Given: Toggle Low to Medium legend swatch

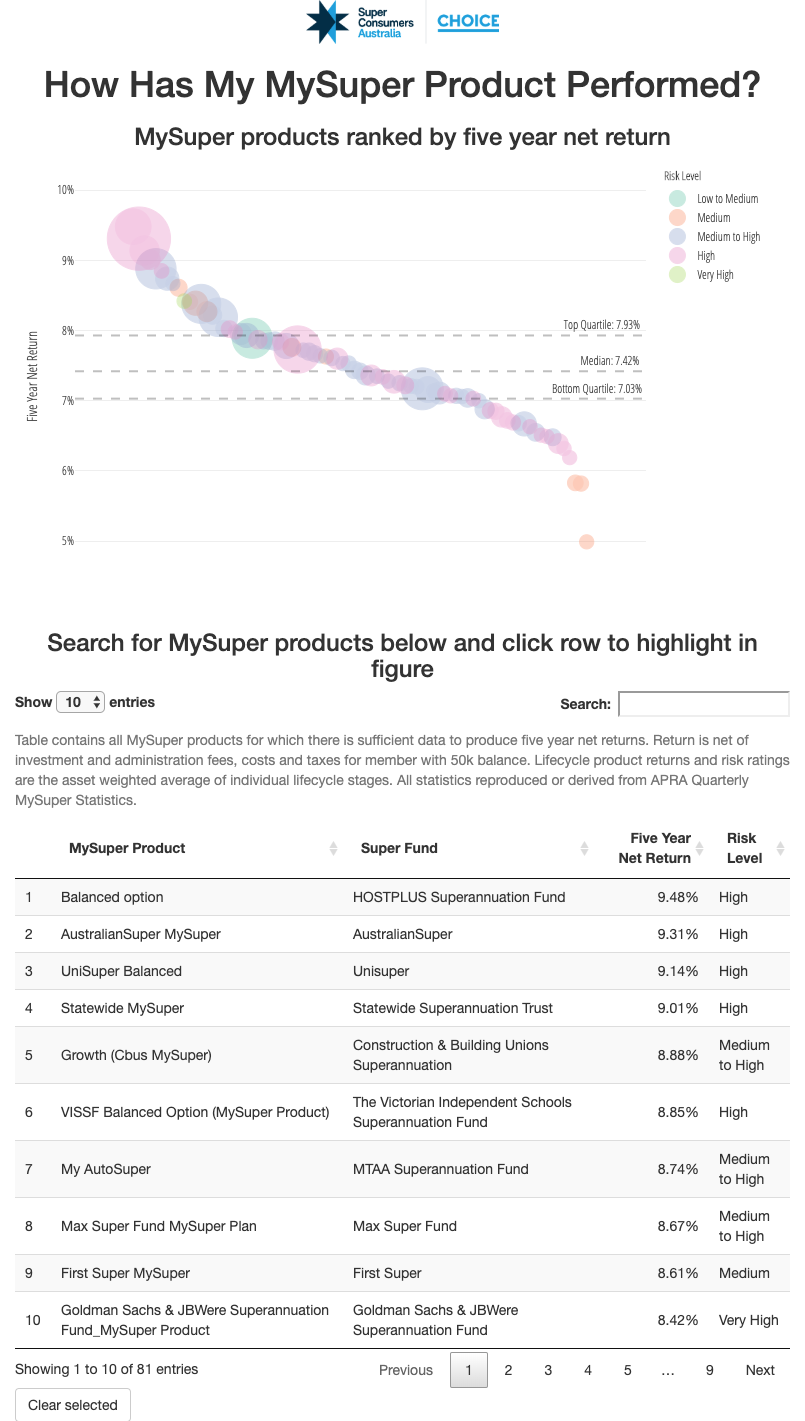Looking at the screenshot, I should pos(677,199).
